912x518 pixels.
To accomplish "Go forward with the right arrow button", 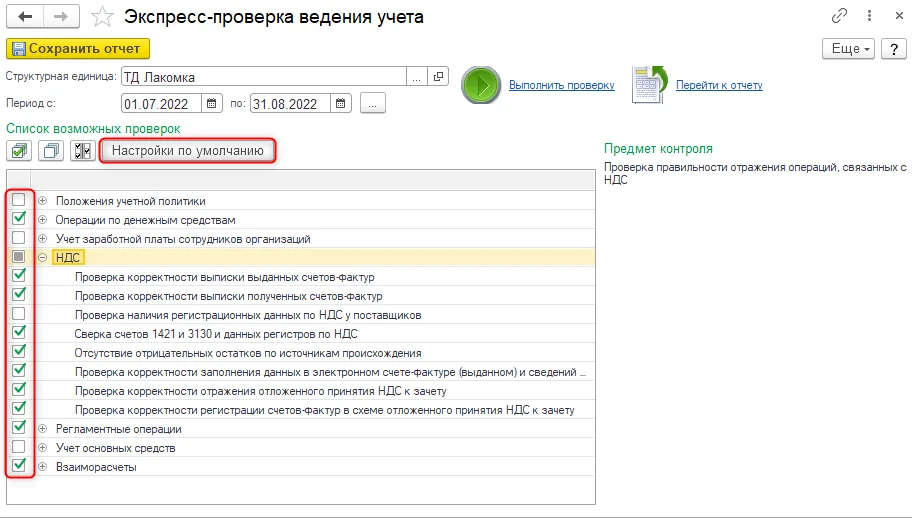I will pos(61,17).
